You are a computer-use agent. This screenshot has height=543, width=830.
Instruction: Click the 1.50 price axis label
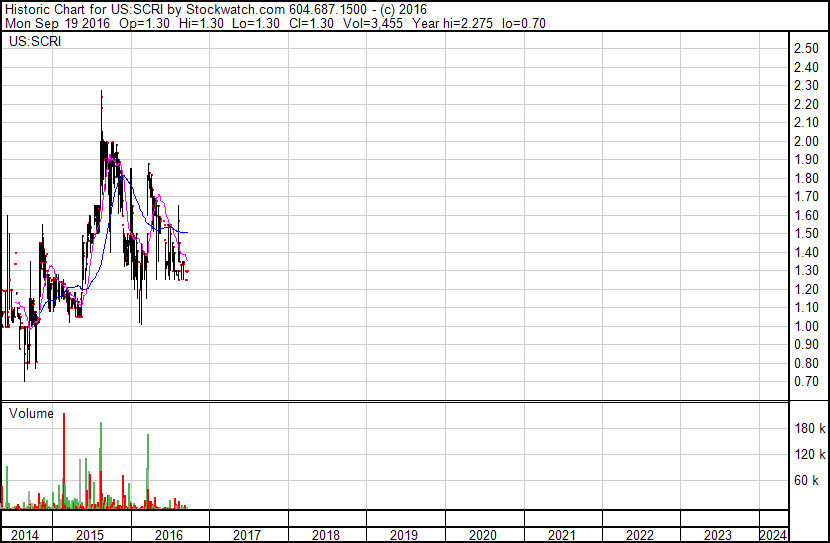pos(806,233)
